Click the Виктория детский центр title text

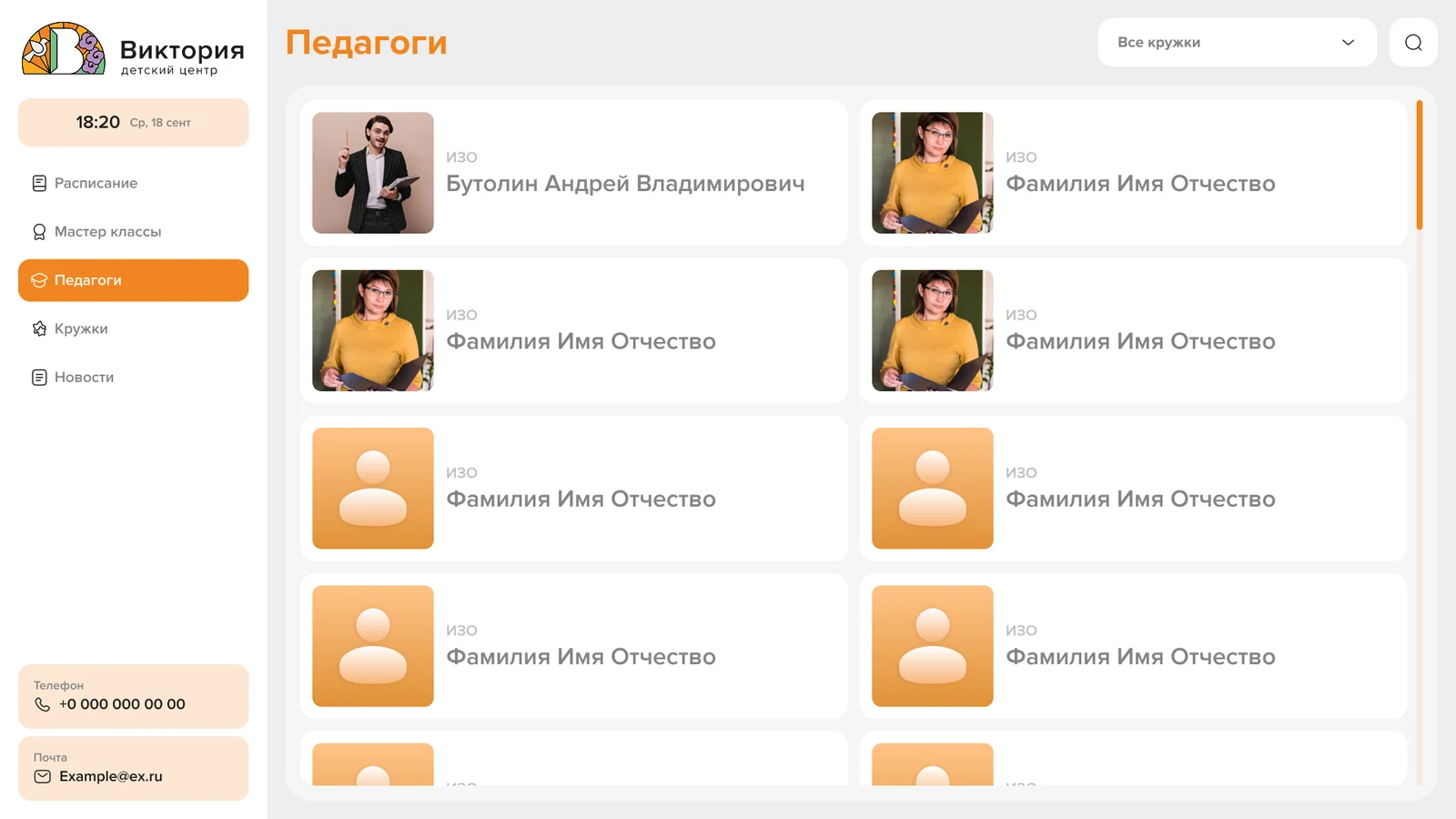click(x=182, y=56)
